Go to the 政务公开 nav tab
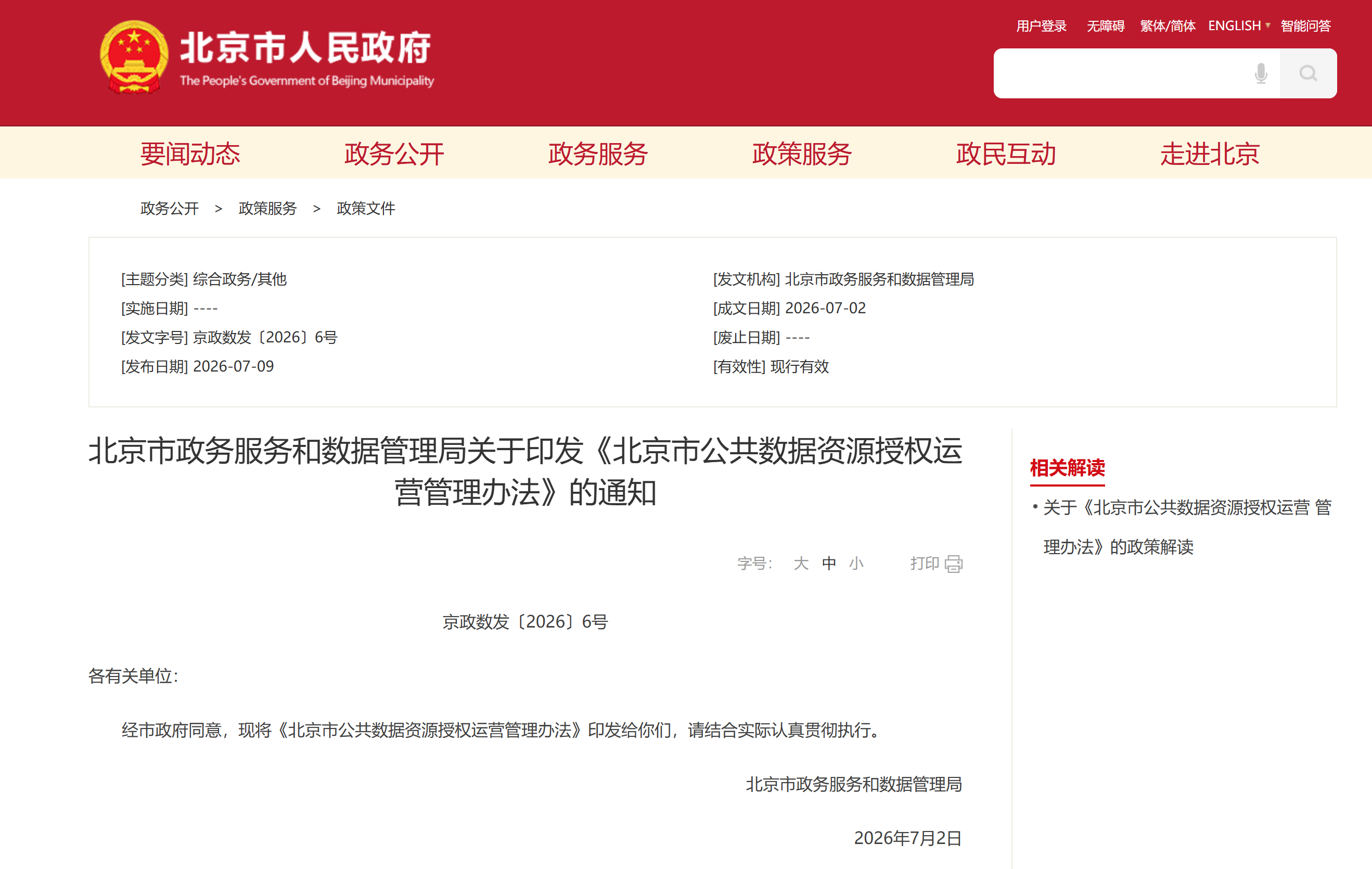 [x=394, y=154]
